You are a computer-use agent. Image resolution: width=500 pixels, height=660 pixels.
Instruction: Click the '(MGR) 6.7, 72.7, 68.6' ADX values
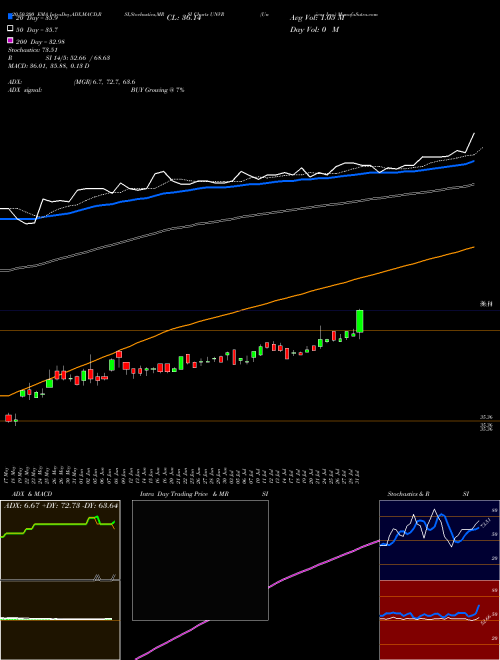pos(104,82)
